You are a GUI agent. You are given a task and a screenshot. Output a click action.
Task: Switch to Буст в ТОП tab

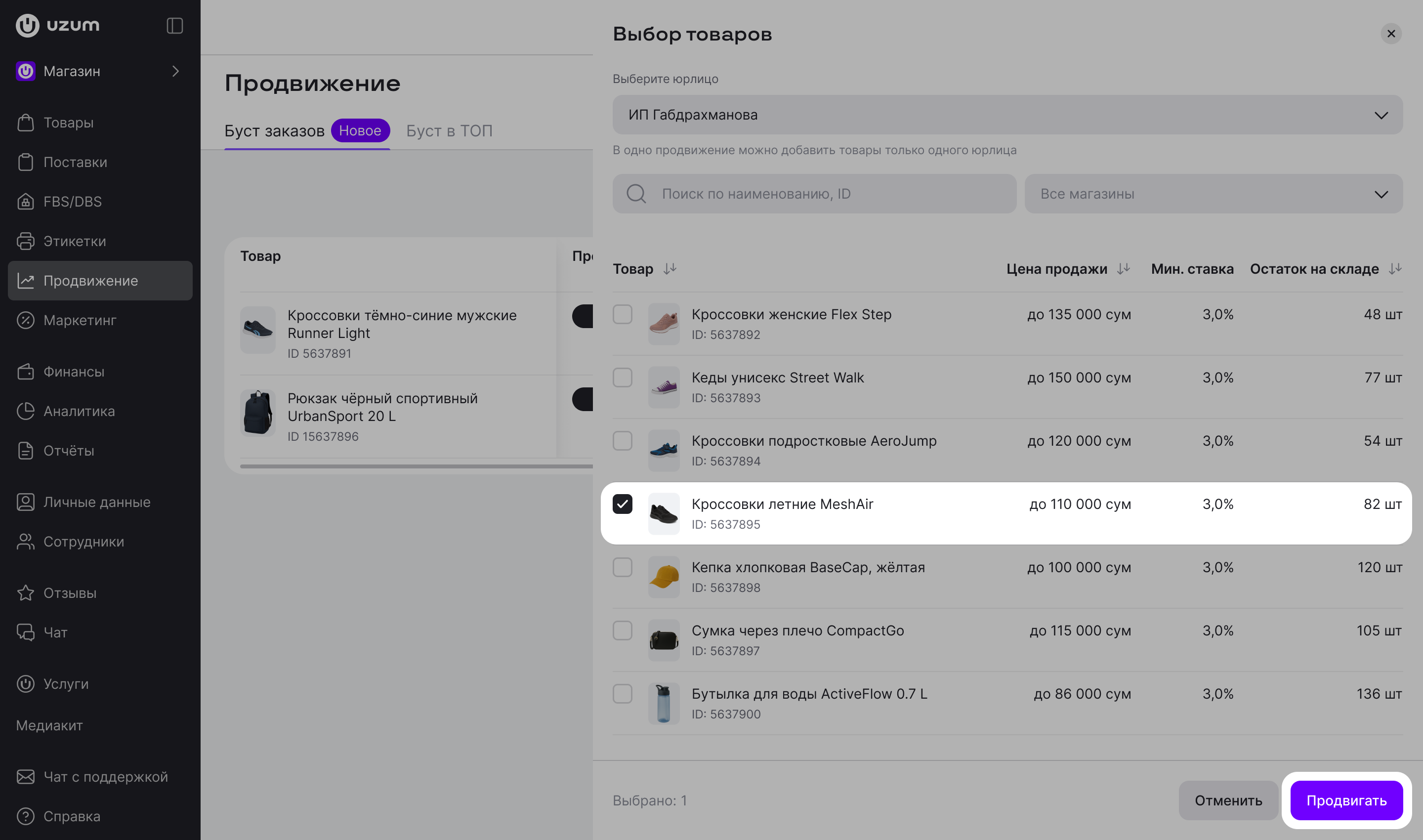coord(450,131)
